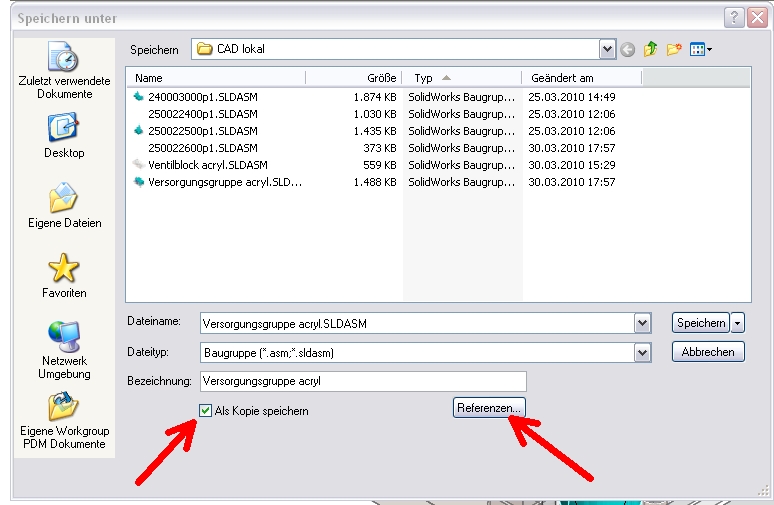Image resolution: width=774 pixels, height=505 pixels.
Task: Click icon of Ventilblock acryl.SLDASM
Action: 139,164
